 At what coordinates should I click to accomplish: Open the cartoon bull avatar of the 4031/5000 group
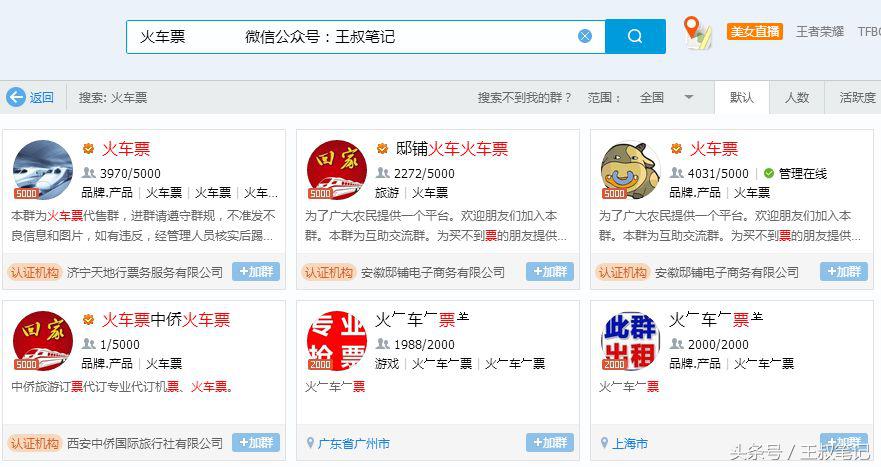coord(630,170)
